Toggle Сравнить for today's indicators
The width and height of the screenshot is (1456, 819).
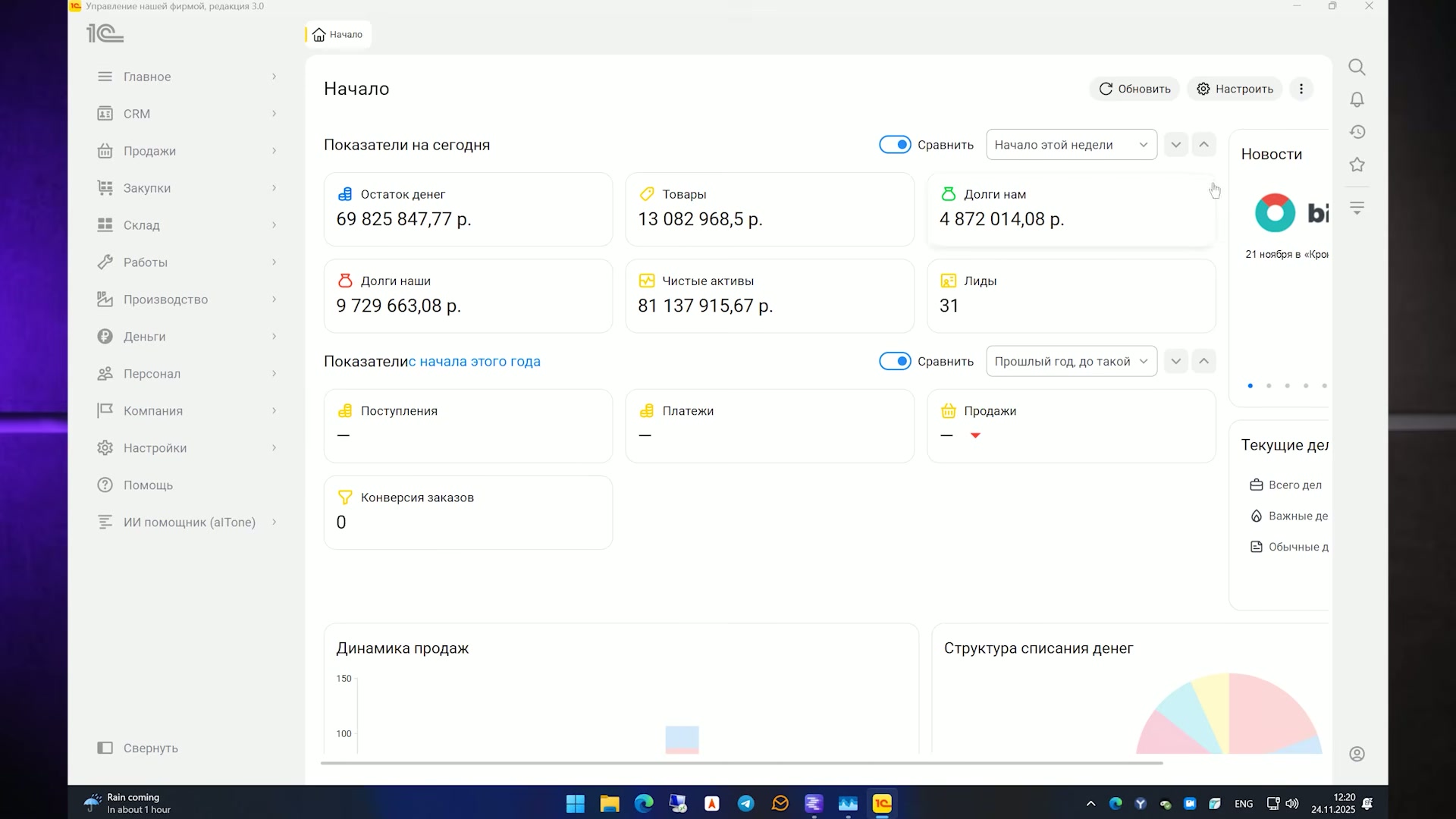(895, 145)
